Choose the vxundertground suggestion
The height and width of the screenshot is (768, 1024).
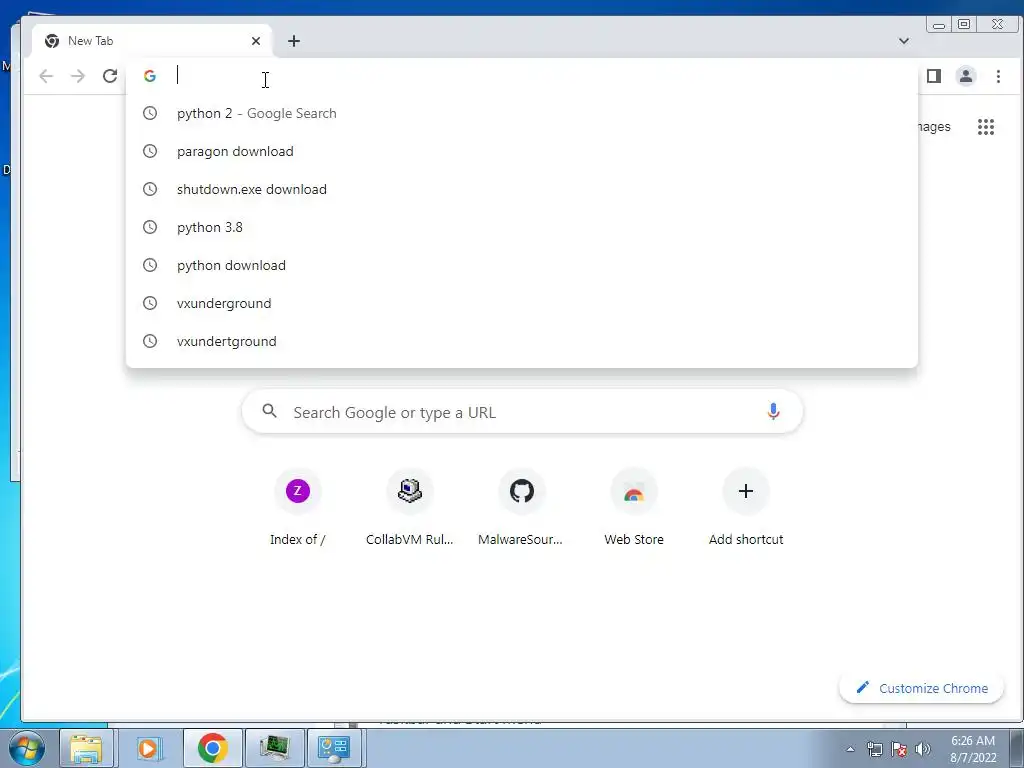[x=522, y=341]
